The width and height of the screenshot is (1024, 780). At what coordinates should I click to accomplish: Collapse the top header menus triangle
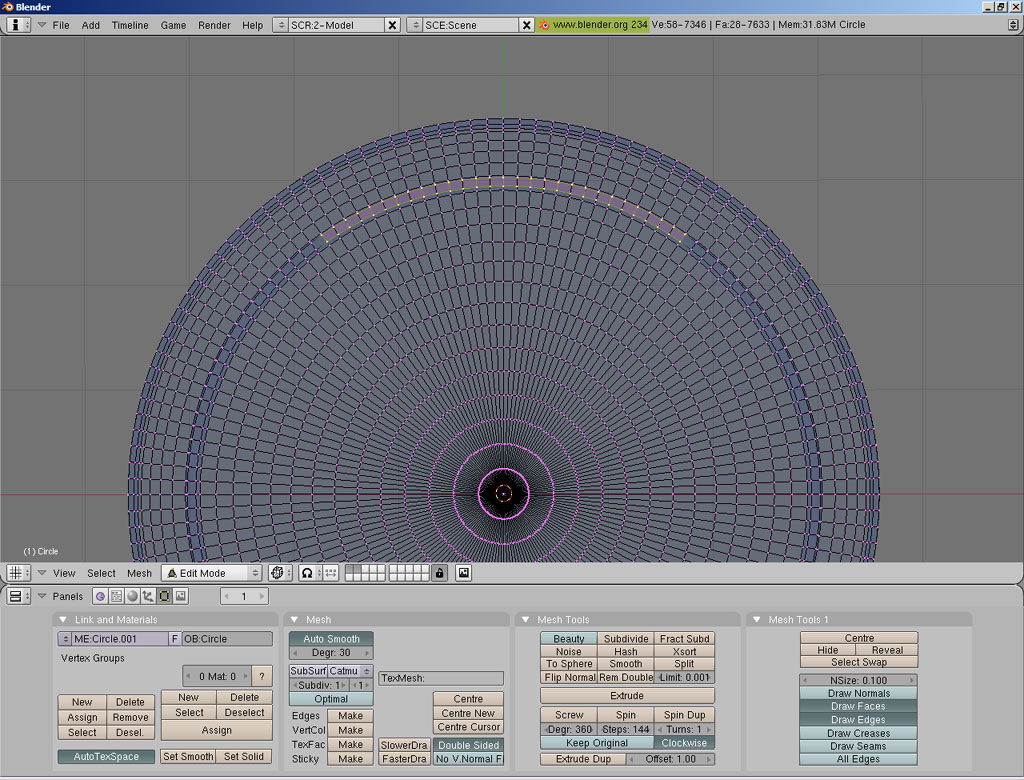click(42, 25)
